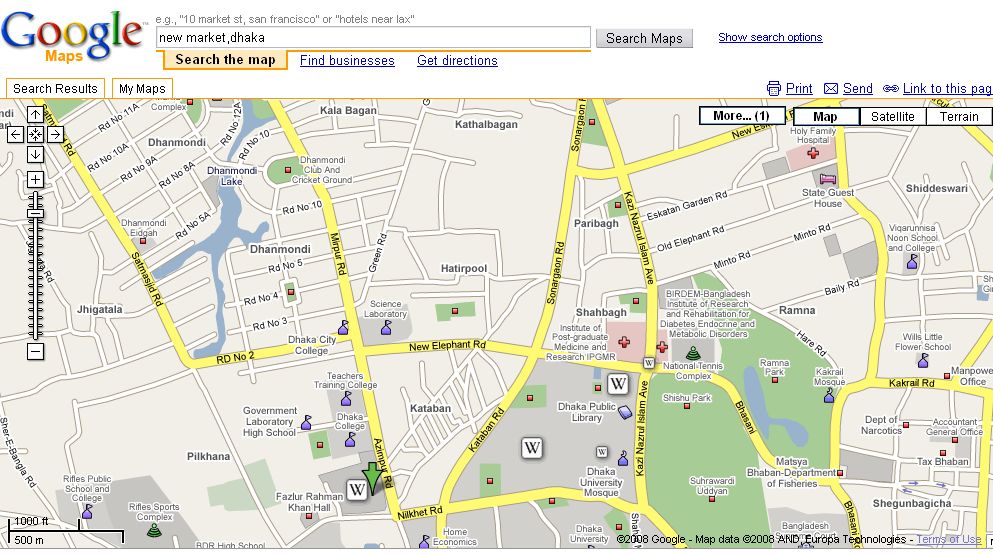Click Link to this page
The height and width of the screenshot is (555, 993).
click(x=947, y=89)
